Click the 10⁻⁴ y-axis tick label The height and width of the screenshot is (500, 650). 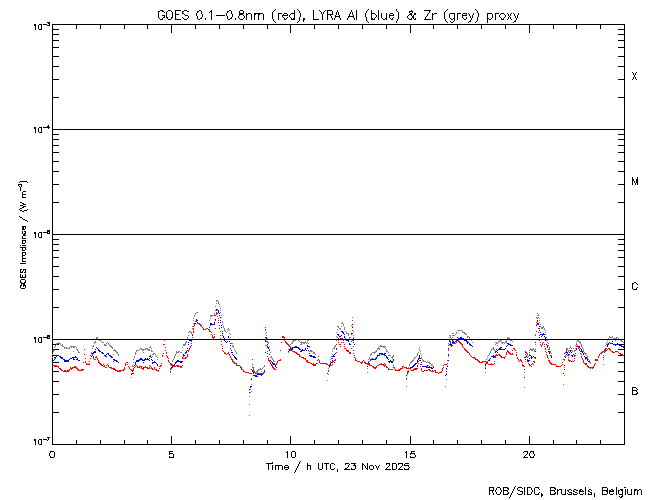(x=36, y=129)
